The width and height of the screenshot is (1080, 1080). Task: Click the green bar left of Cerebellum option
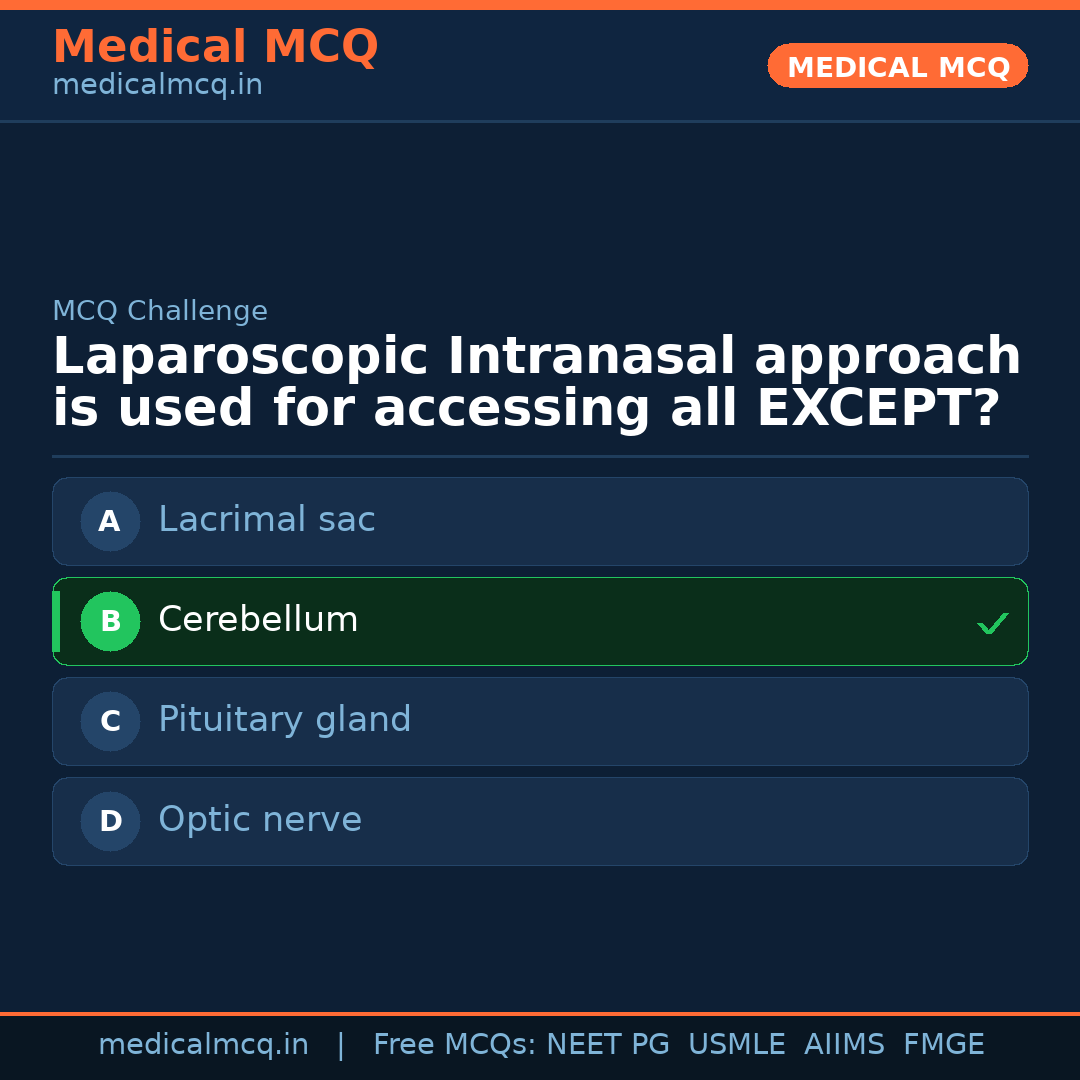pyautogui.click(x=56, y=621)
